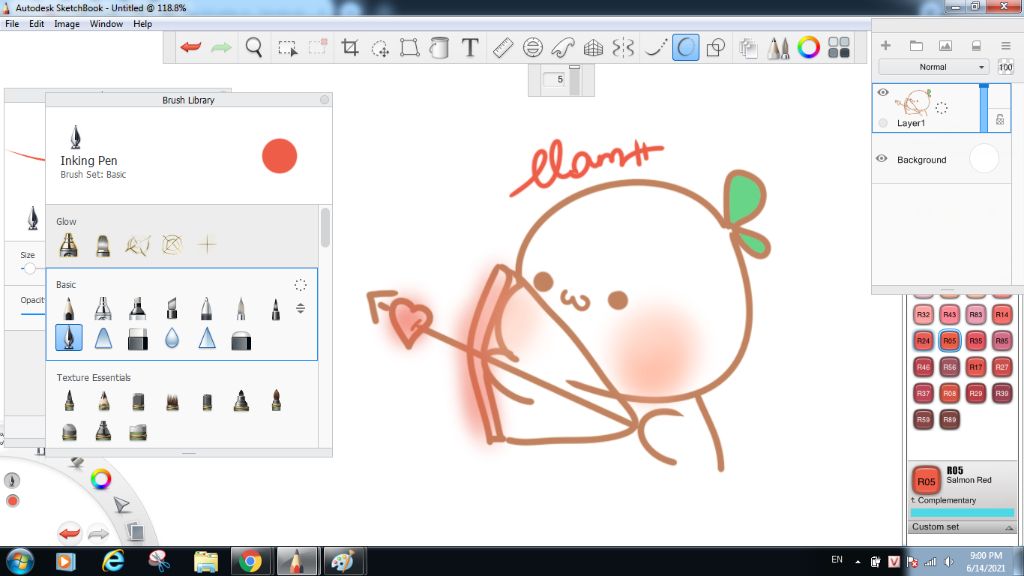Click the brush size value 5 field
The height and width of the screenshot is (576, 1024).
(554, 79)
